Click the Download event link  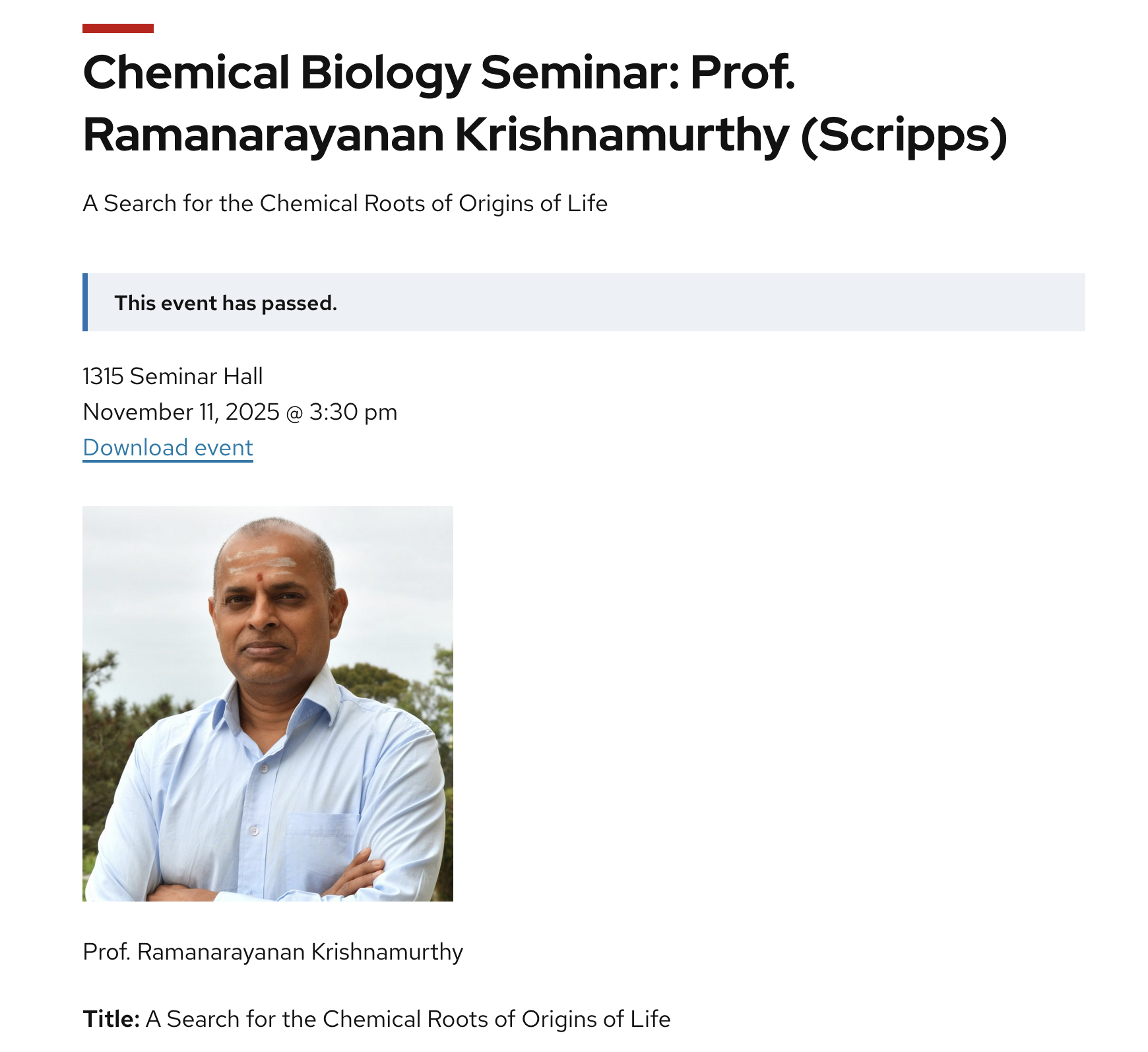click(x=168, y=447)
